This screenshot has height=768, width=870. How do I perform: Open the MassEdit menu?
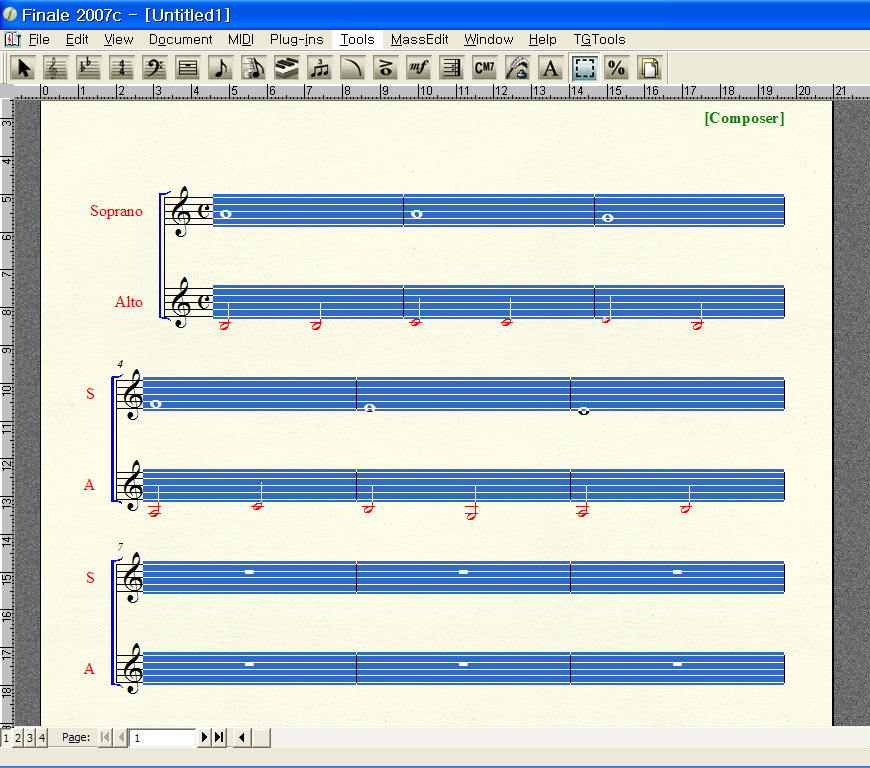click(x=419, y=40)
